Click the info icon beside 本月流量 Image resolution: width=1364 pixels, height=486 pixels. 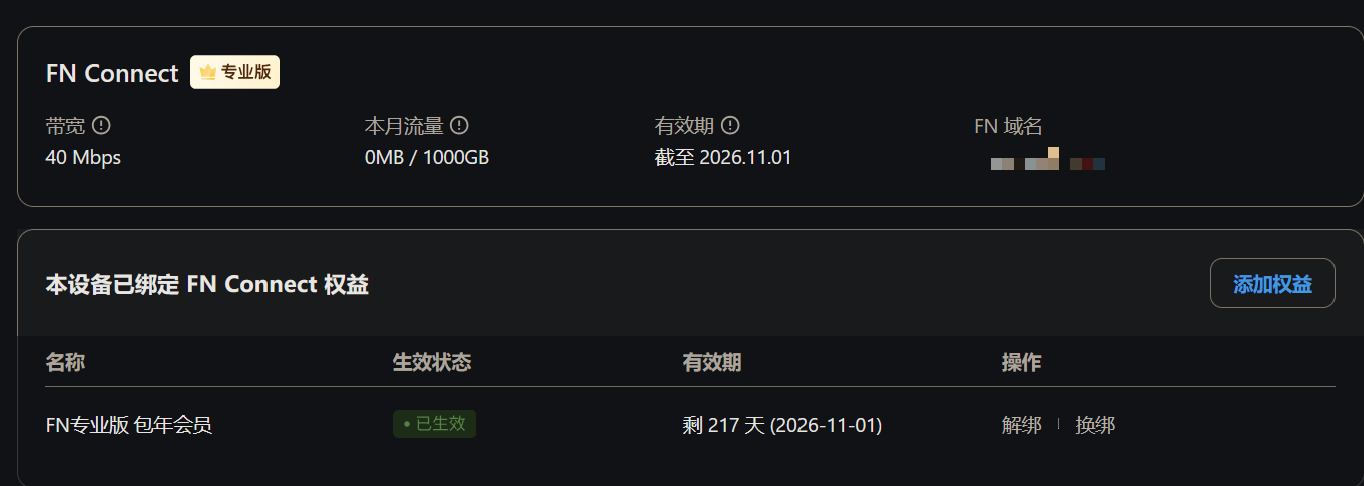pyautogui.click(x=459, y=126)
